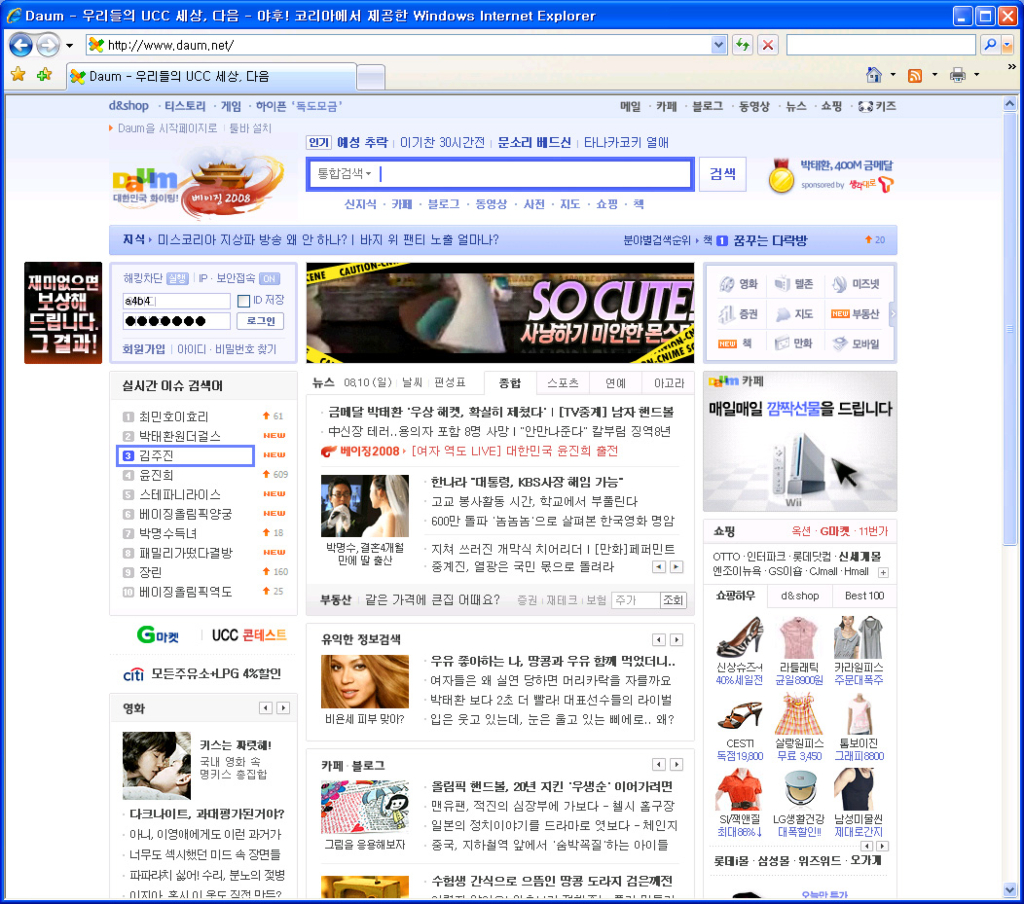Image resolution: width=1024 pixels, height=904 pixels.
Task: Click the Home page icon
Action: point(874,75)
